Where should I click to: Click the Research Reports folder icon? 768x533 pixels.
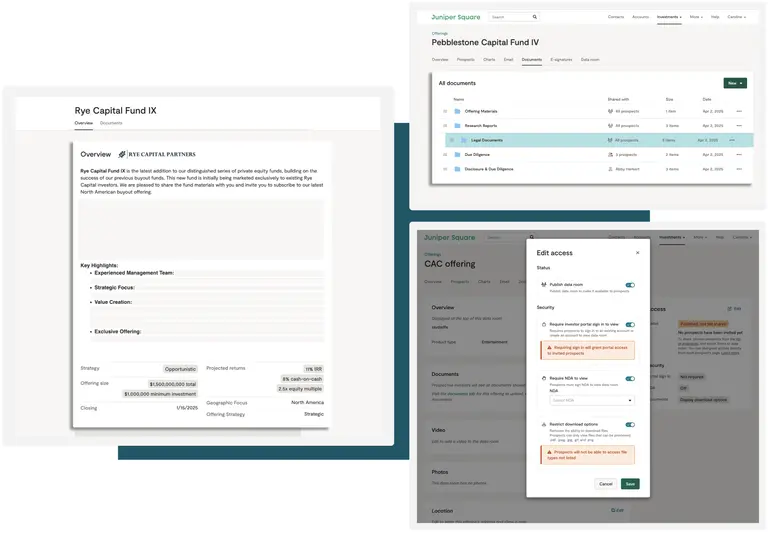(458, 126)
